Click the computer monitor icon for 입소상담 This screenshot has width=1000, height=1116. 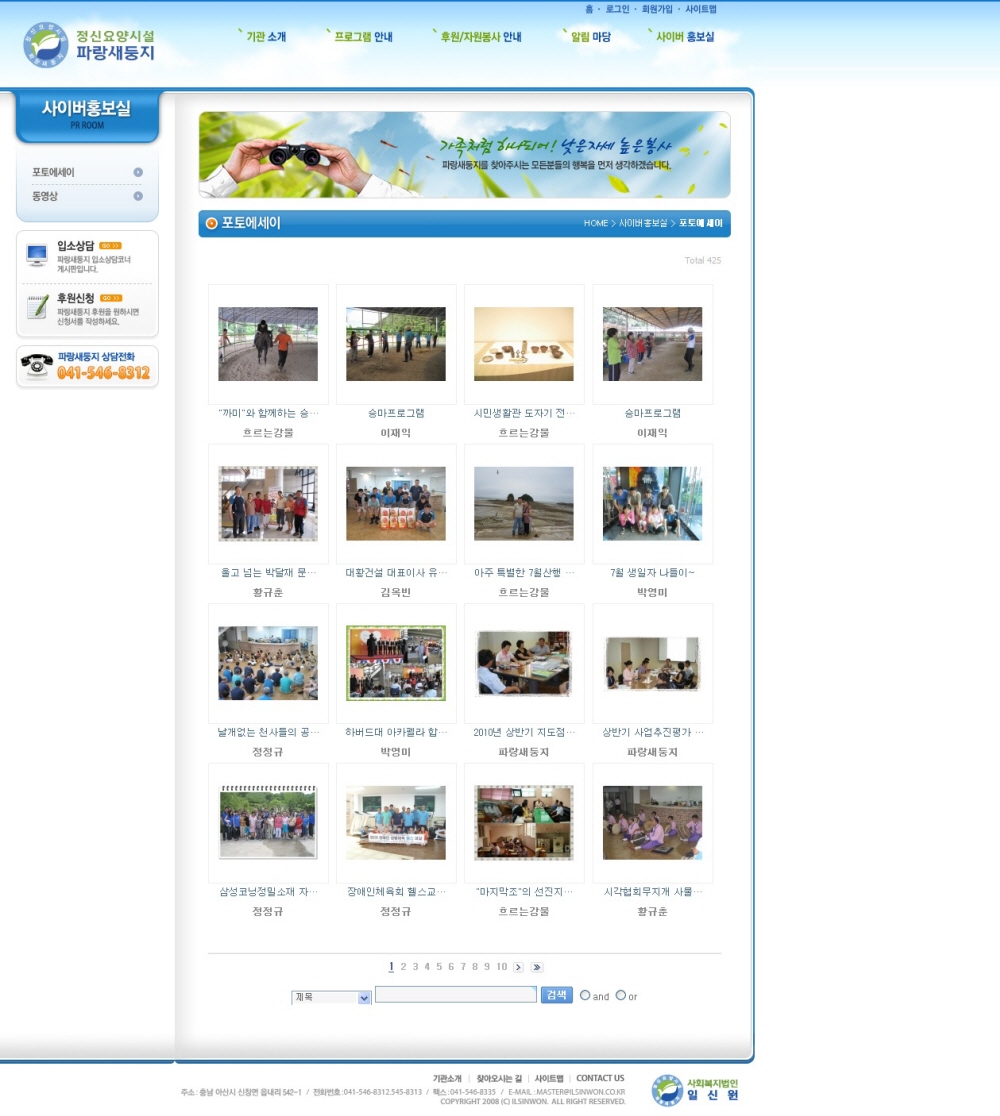pyautogui.click(x=37, y=256)
